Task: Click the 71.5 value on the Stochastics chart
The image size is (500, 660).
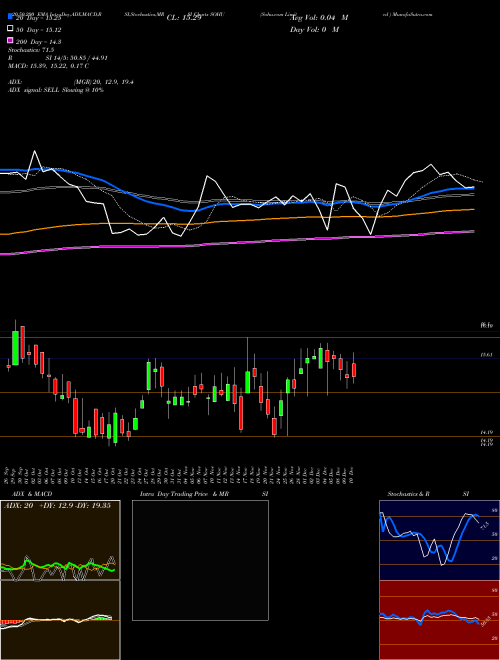Action: (x=484, y=525)
